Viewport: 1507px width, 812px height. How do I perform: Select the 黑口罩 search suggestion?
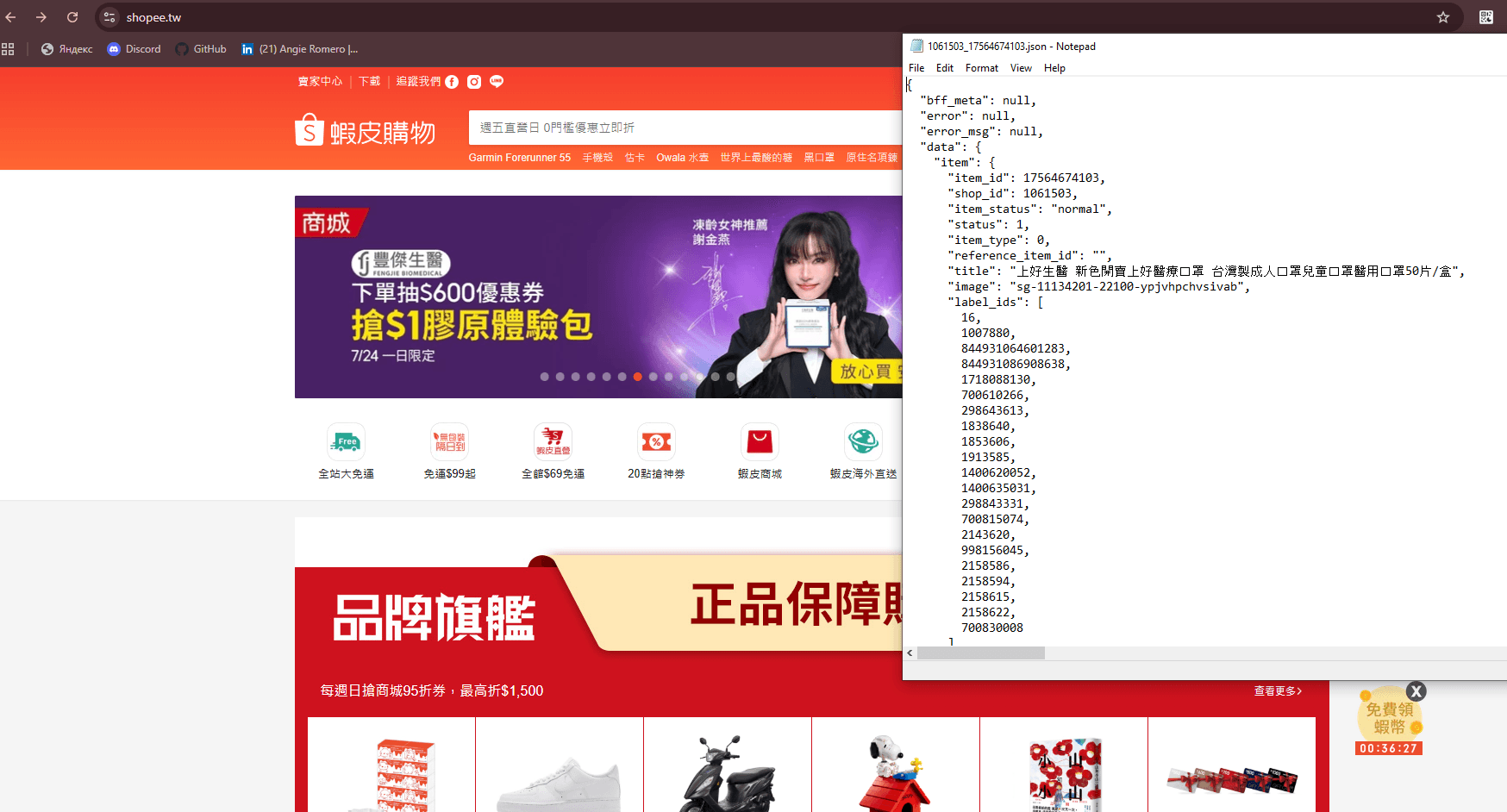point(819,158)
